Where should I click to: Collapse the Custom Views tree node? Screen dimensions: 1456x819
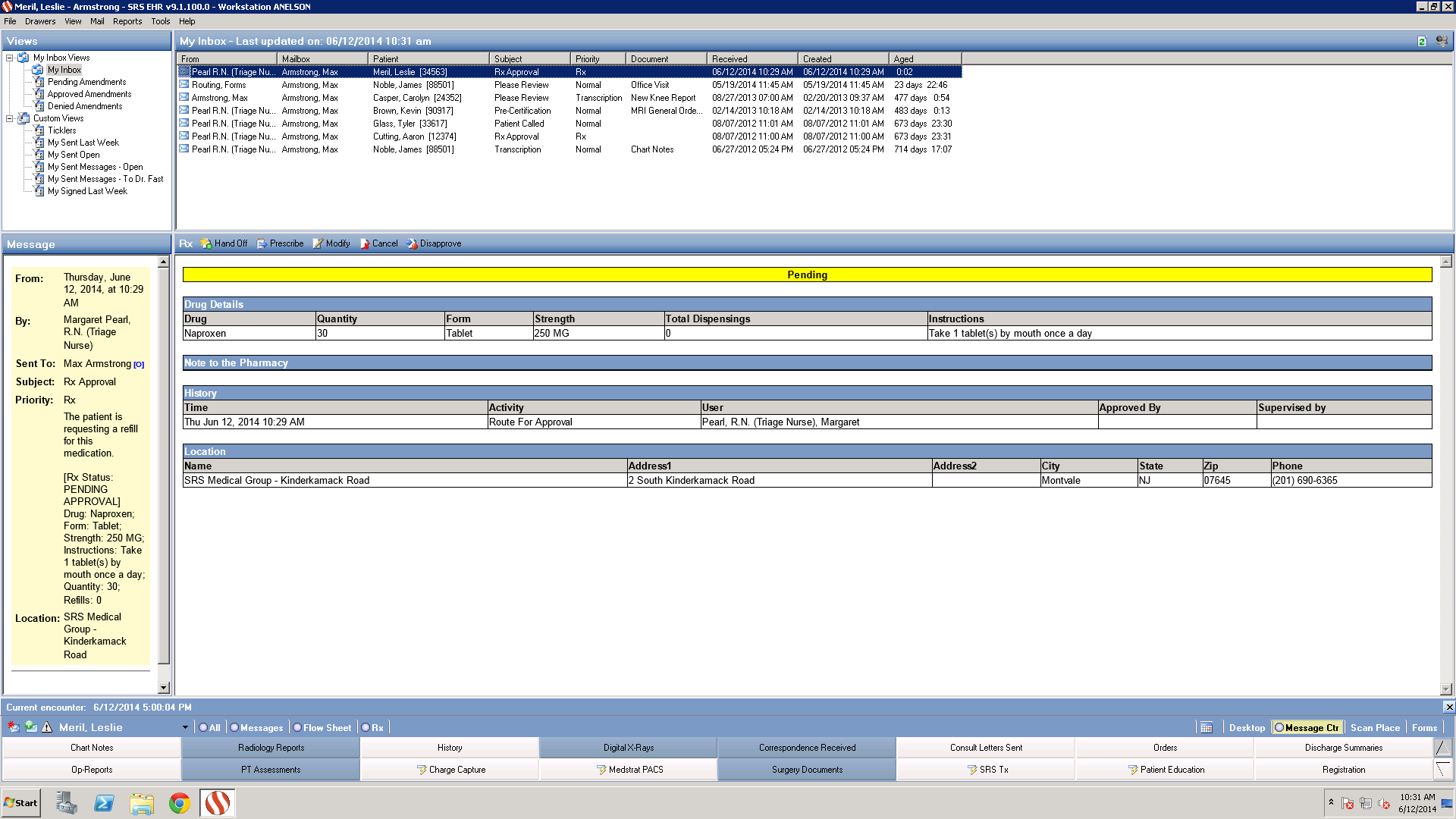pyautogui.click(x=9, y=118)
